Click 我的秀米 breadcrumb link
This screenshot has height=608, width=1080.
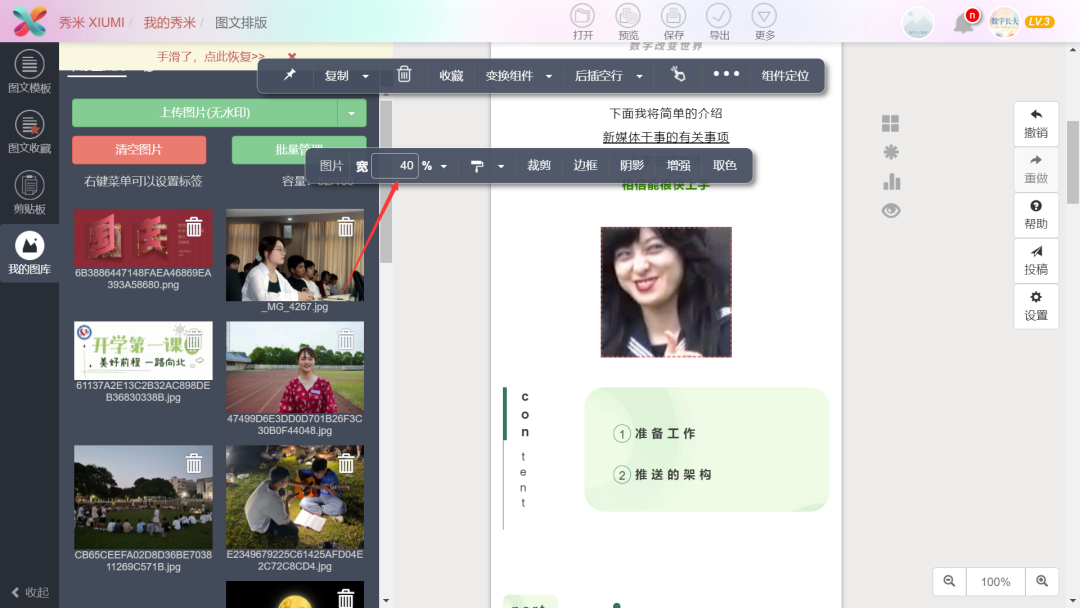(x=169, y=23)
